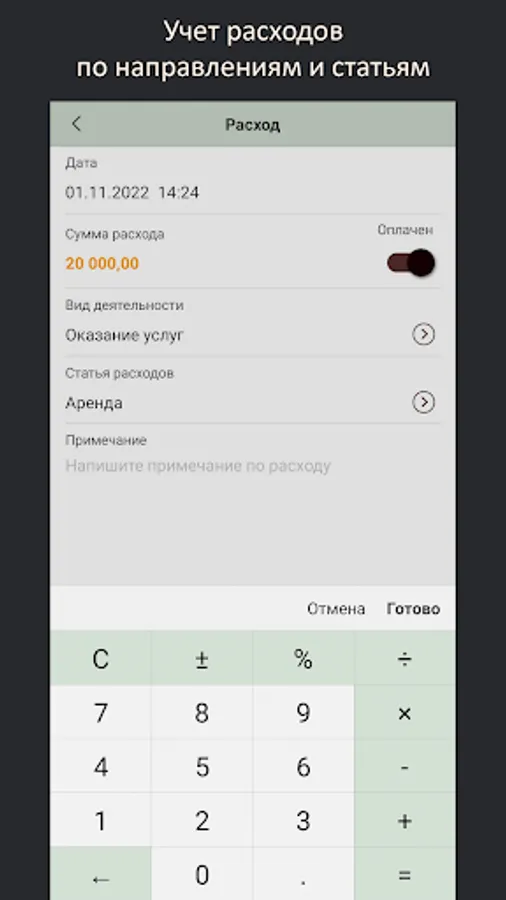
Task: Tap the digit 5 key
Action: click(x=202, y=767)
